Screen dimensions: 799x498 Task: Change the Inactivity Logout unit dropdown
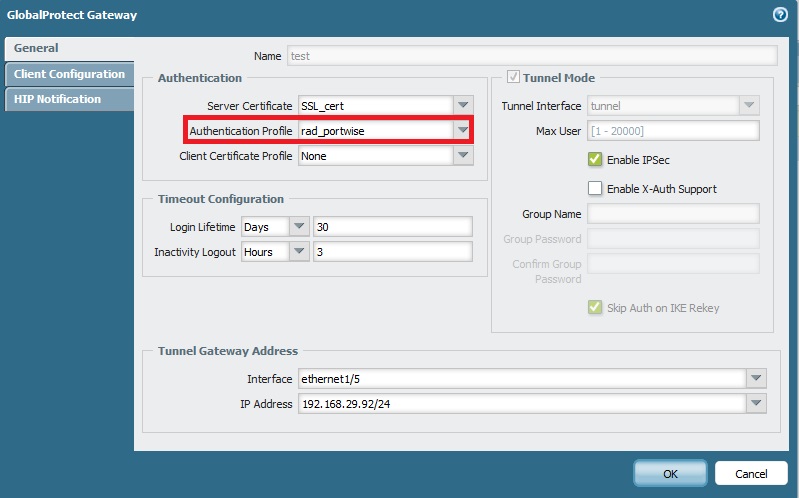click(x=298, y=252)
